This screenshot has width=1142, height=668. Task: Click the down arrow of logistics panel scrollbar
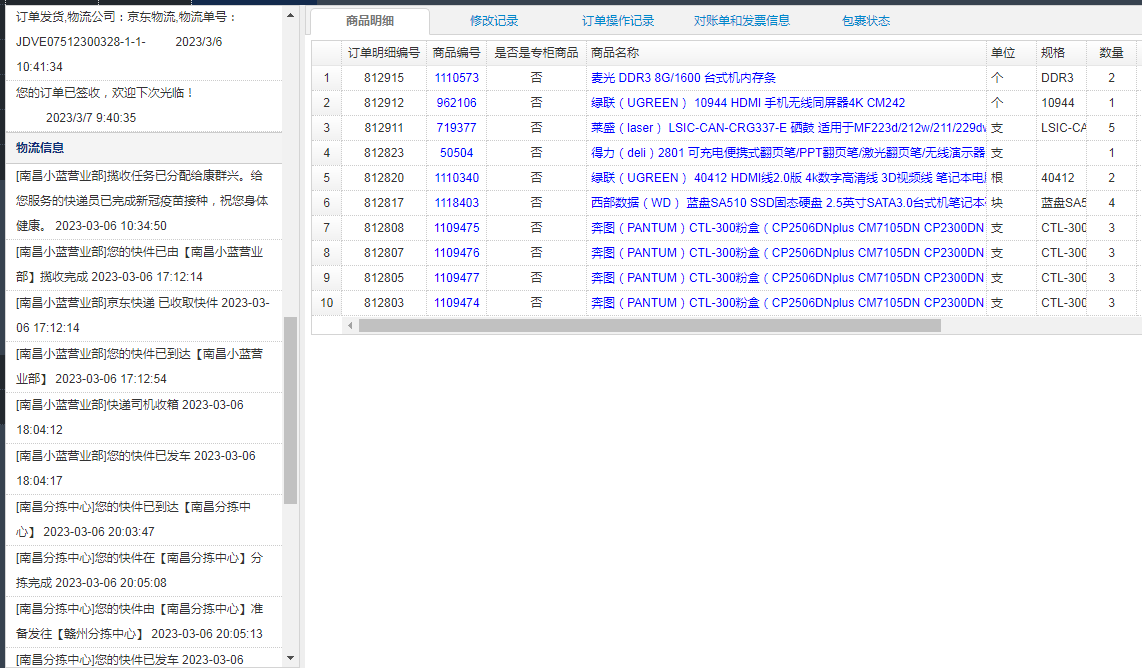point(291,658)
